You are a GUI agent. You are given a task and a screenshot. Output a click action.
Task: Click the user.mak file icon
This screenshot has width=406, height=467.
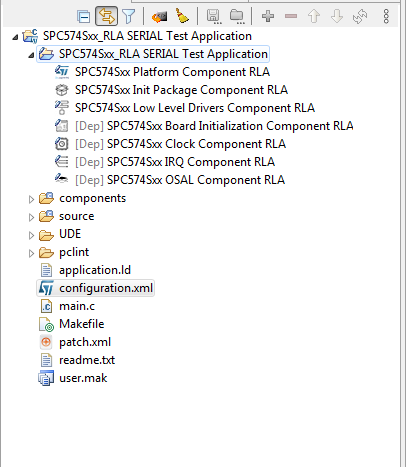(x=46, y=378)
